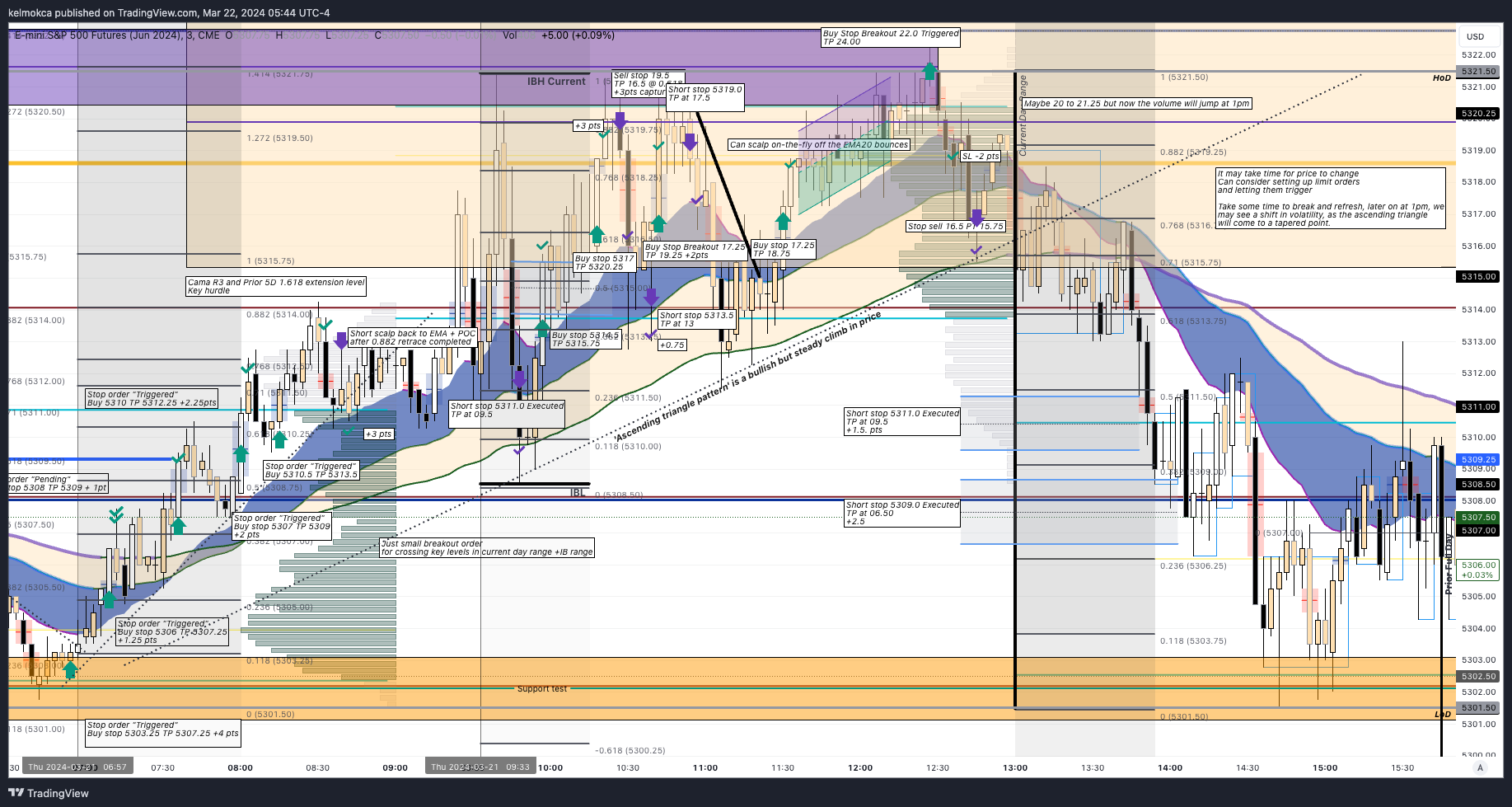Click 'Short scalp back to EMA + POC' note
Image resolution: width=1512 pixels, height=807 pixels.
click(x=413, y=338)
